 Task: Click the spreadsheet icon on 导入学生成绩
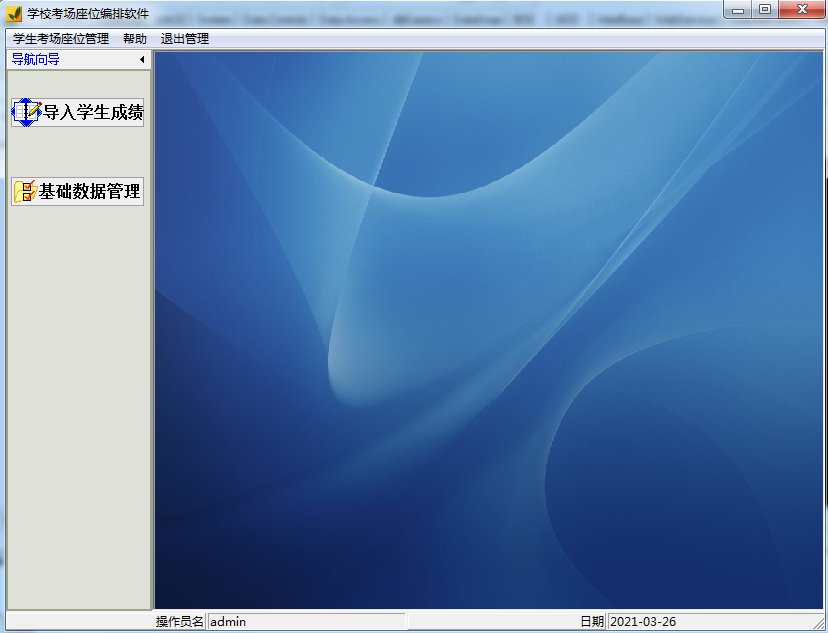pos(26,112)
